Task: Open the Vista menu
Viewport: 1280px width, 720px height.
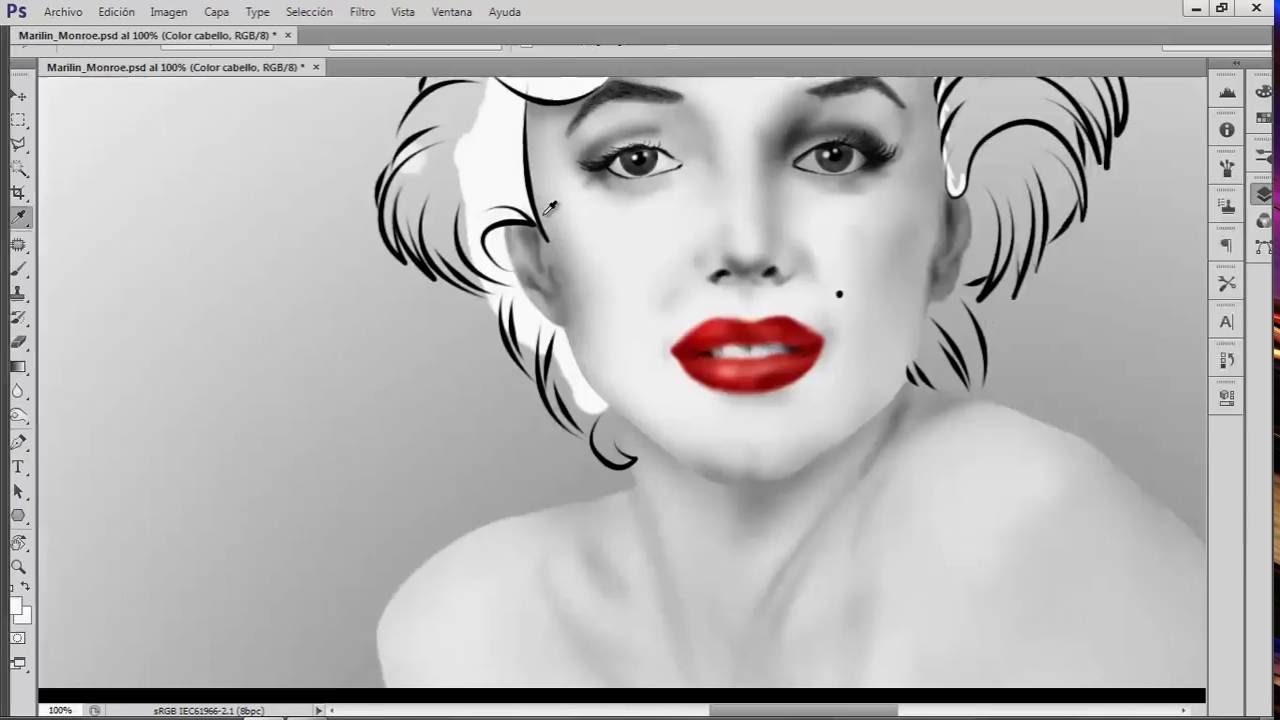Action: coord(403,12)
